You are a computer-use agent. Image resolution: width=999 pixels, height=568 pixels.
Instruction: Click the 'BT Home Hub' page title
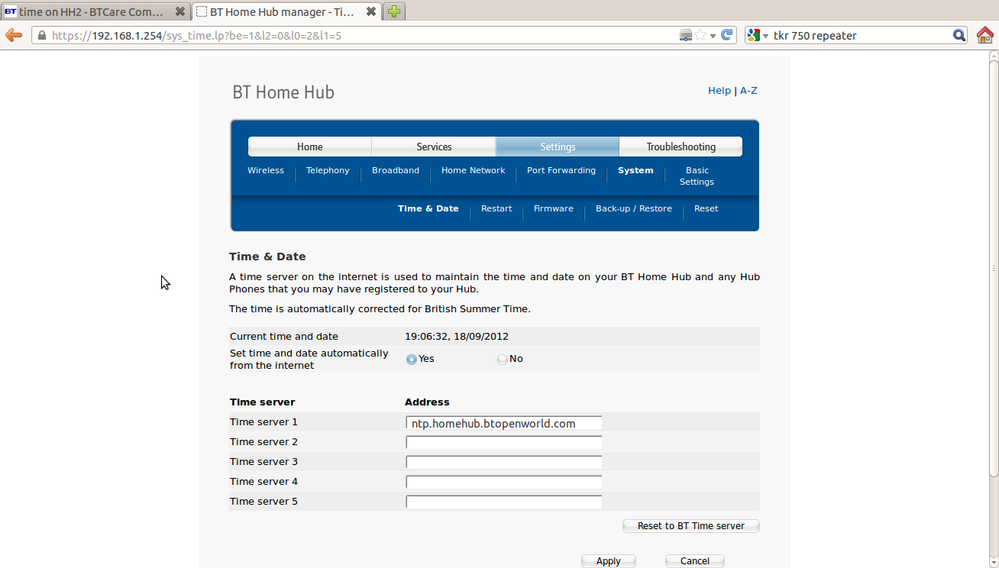tap(283, 92)
